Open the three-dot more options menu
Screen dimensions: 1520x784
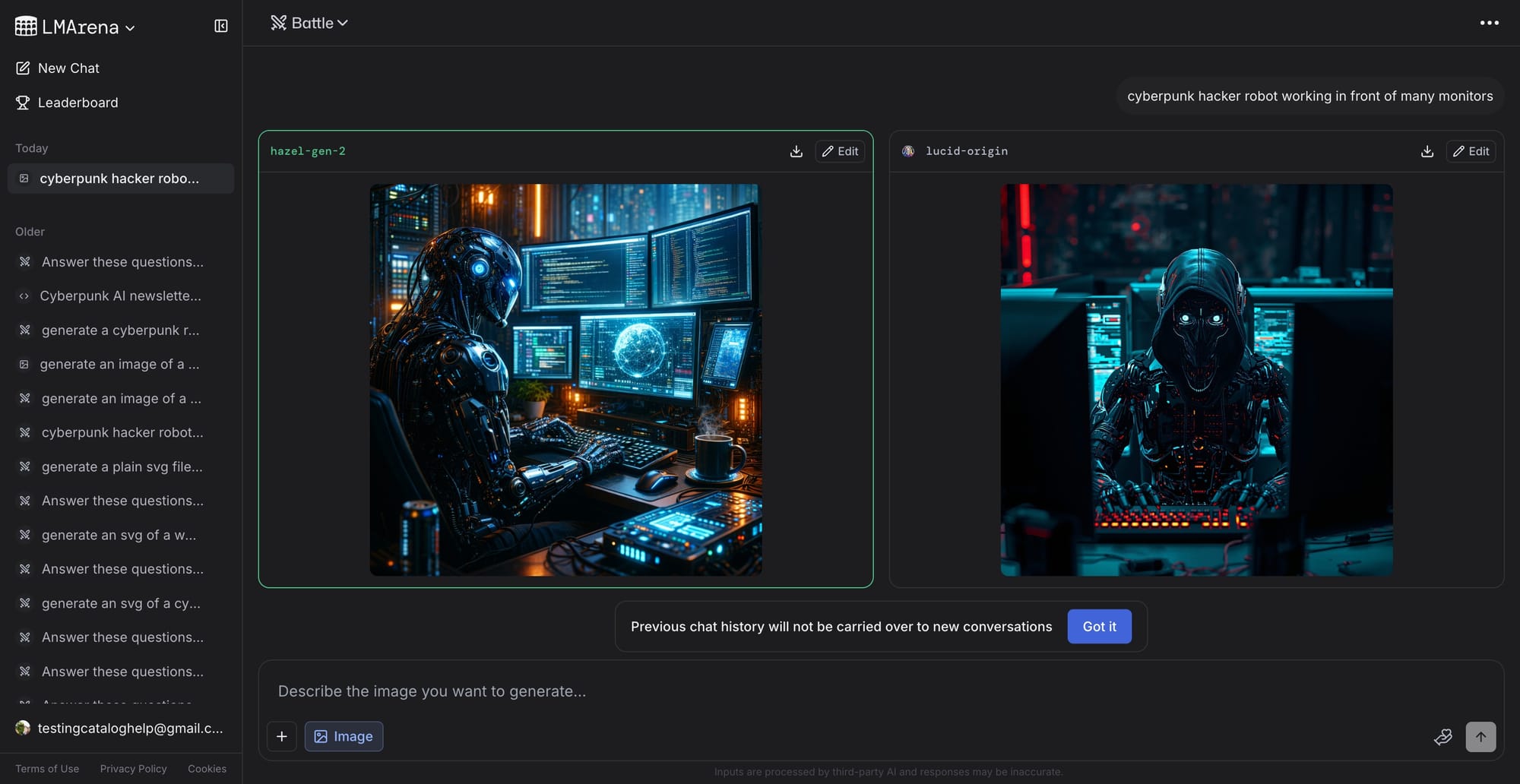coord(1489,23)
